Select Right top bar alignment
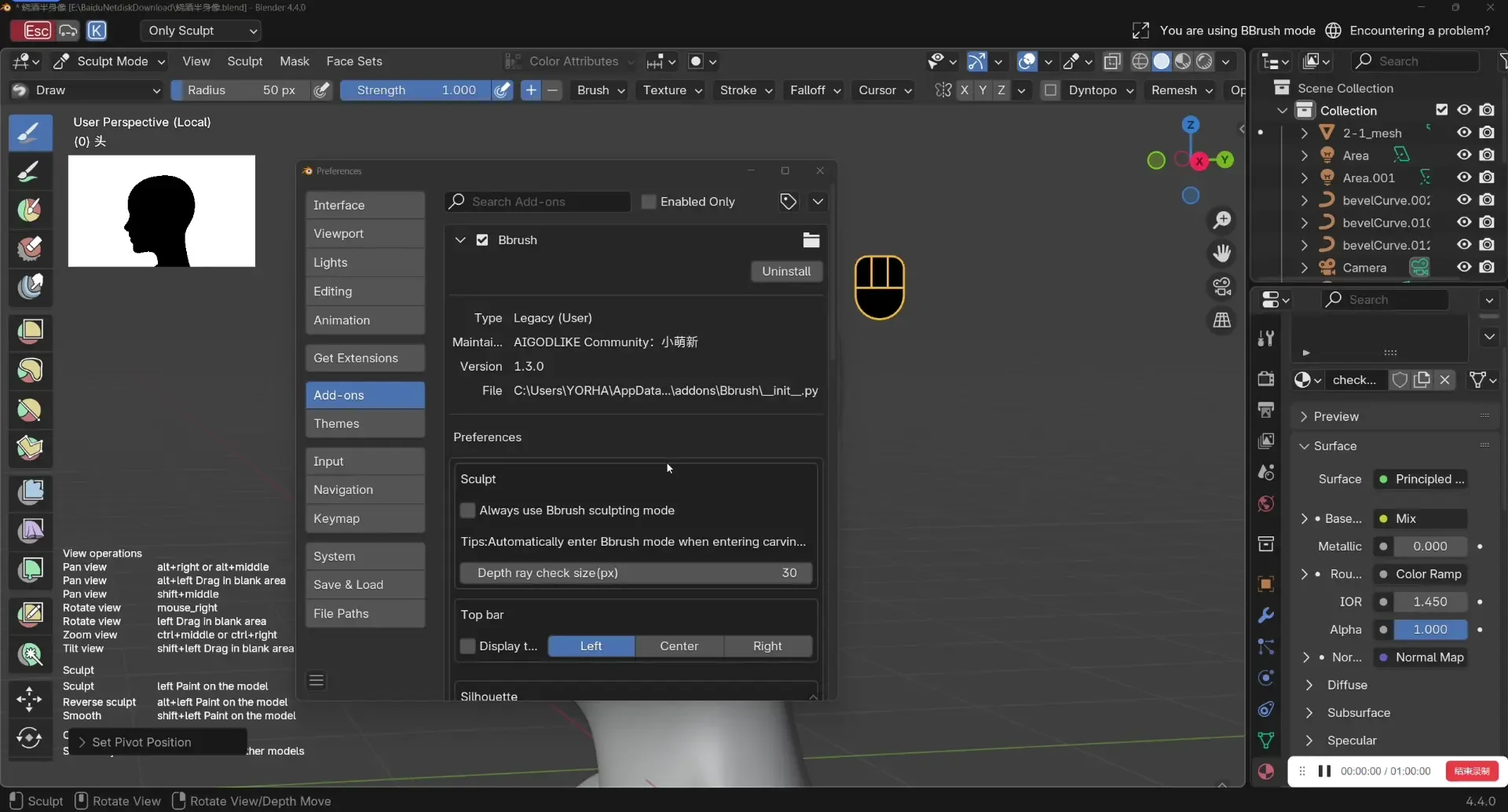 (767, 646)
